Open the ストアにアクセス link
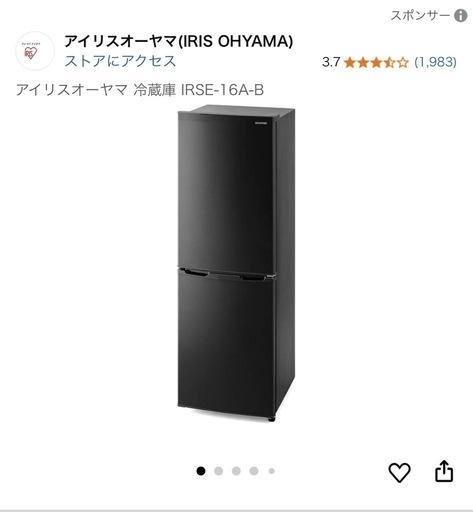This screenshot has height=512, width=473. 120,61
